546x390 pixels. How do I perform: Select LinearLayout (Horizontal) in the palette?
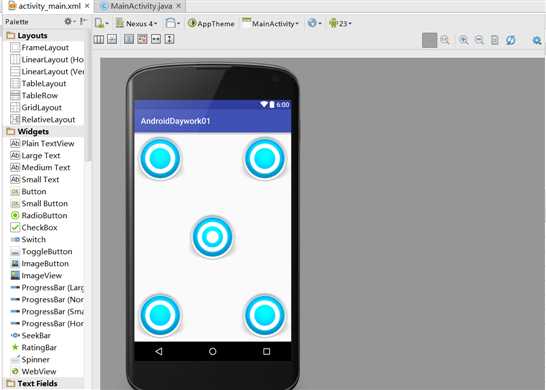47,60
